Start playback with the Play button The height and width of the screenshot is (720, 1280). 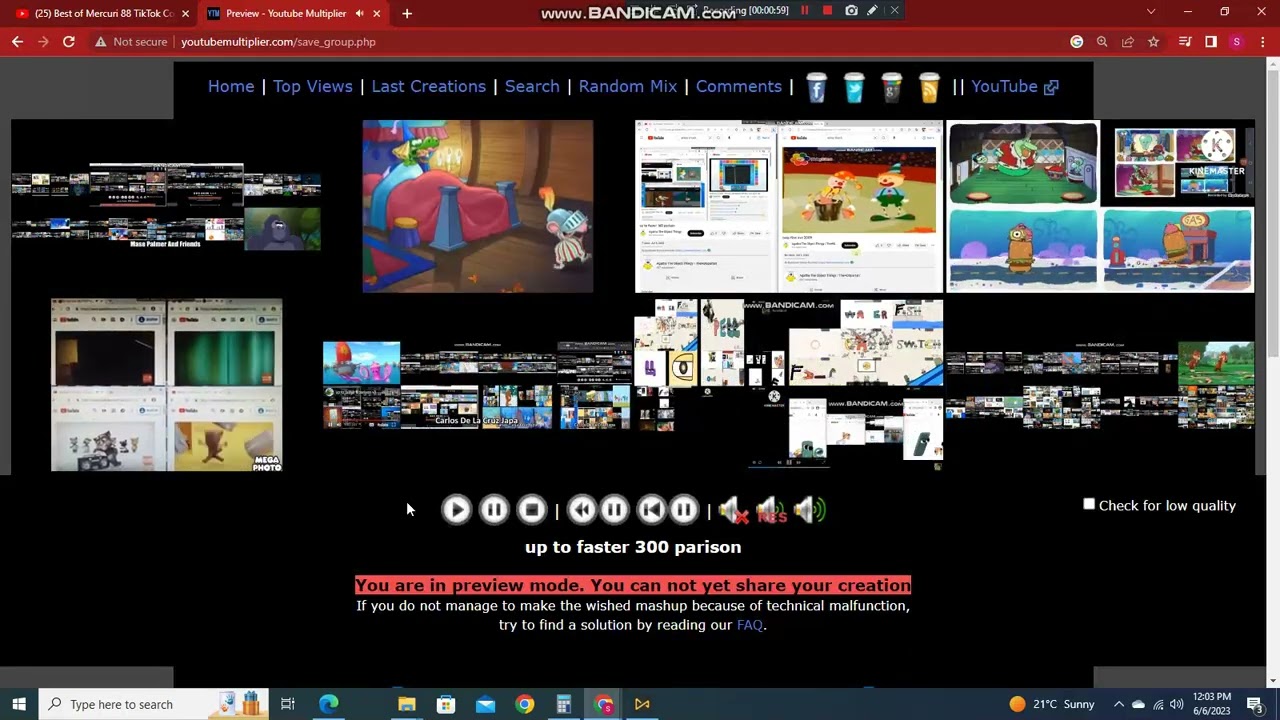pyautogui.click(x=456, y=510)
